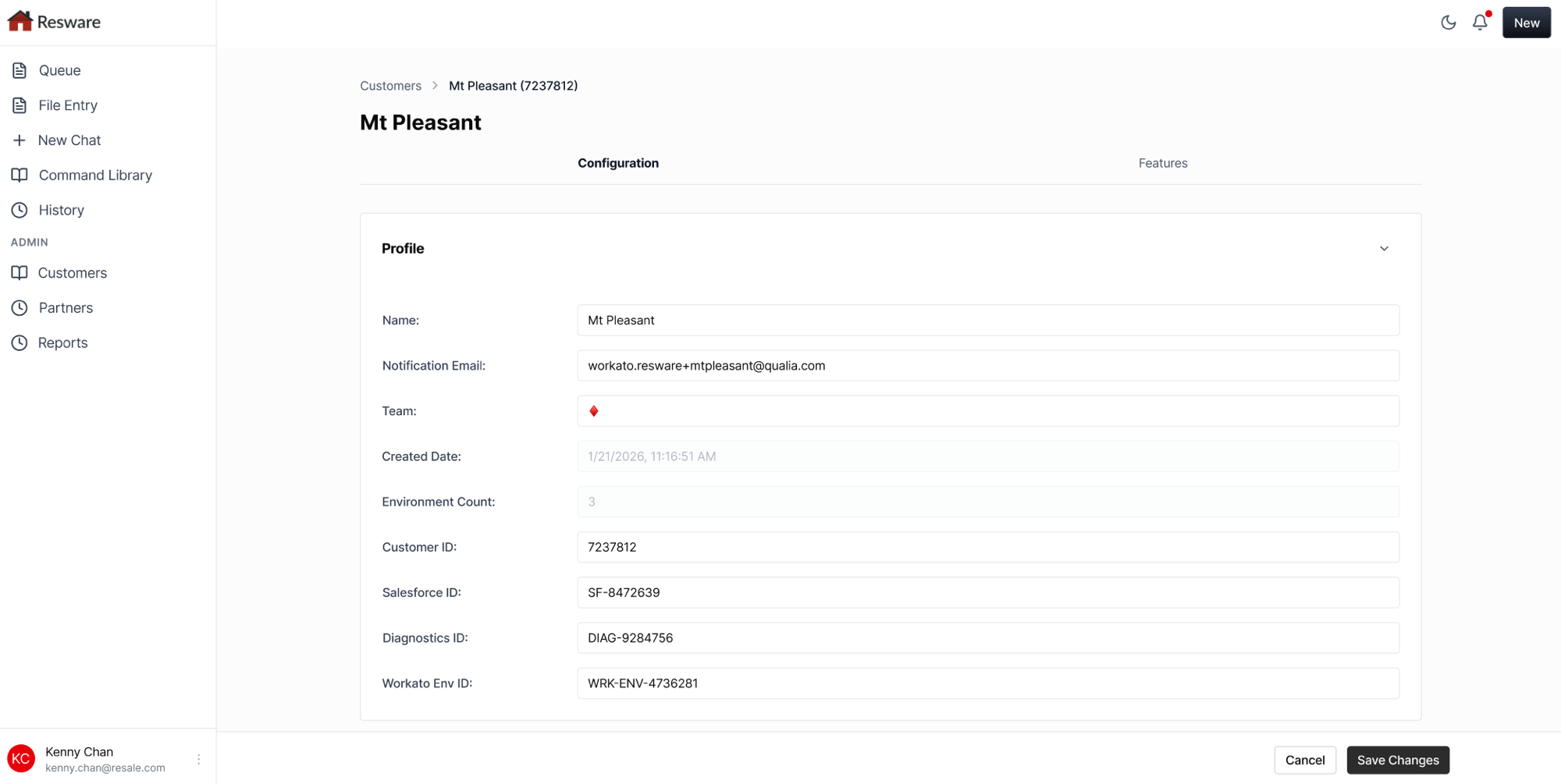Screen dimensions: 1561x784
Task: Click the 'ADMIN' sidebar section label
Action: coord(30,242)
